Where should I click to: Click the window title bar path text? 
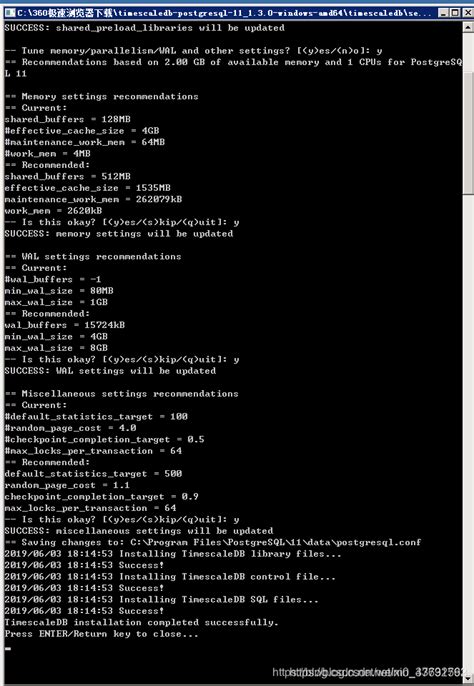point(225,13)
